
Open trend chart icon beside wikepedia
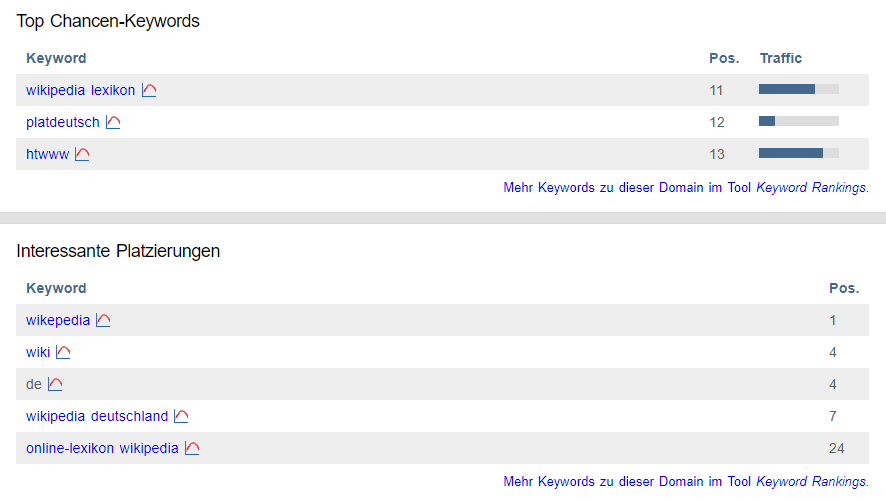(x=103, y=320)
